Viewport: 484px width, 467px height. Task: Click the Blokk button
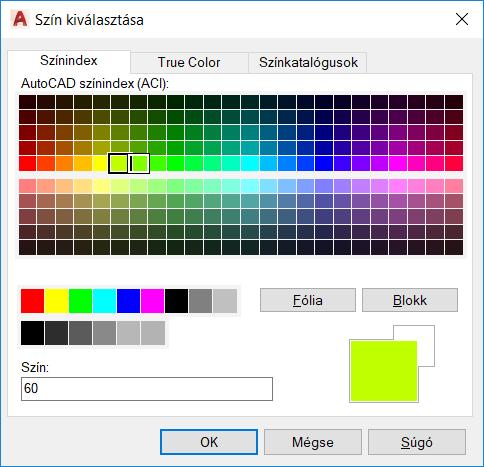[x=410, y=300]
